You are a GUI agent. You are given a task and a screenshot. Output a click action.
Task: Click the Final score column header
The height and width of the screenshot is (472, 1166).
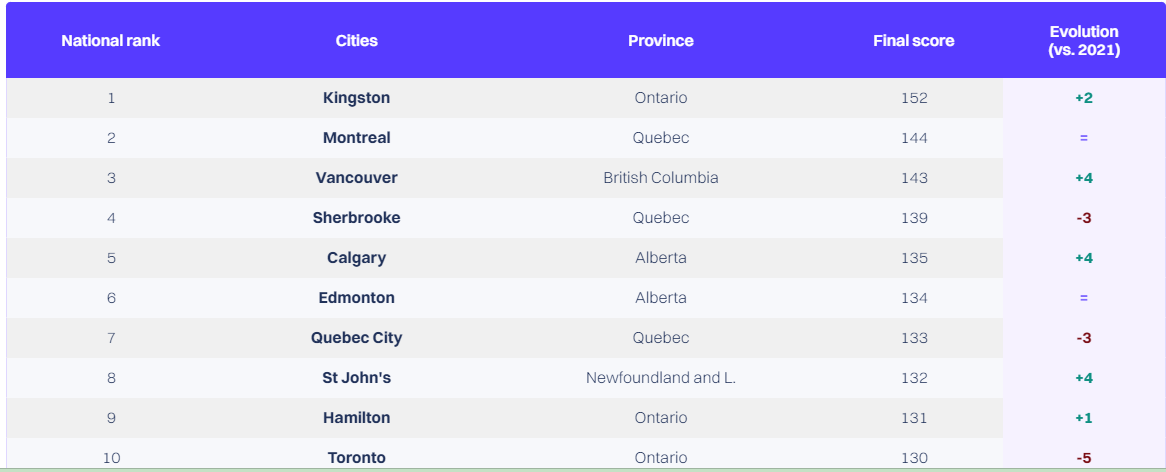(x=914, y=41)
